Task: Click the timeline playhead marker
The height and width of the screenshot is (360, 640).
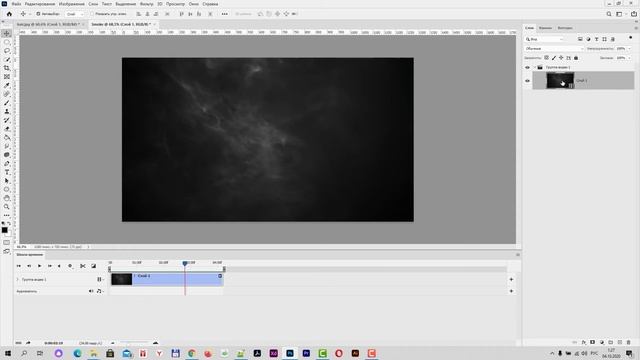Action: click(185, 264)
